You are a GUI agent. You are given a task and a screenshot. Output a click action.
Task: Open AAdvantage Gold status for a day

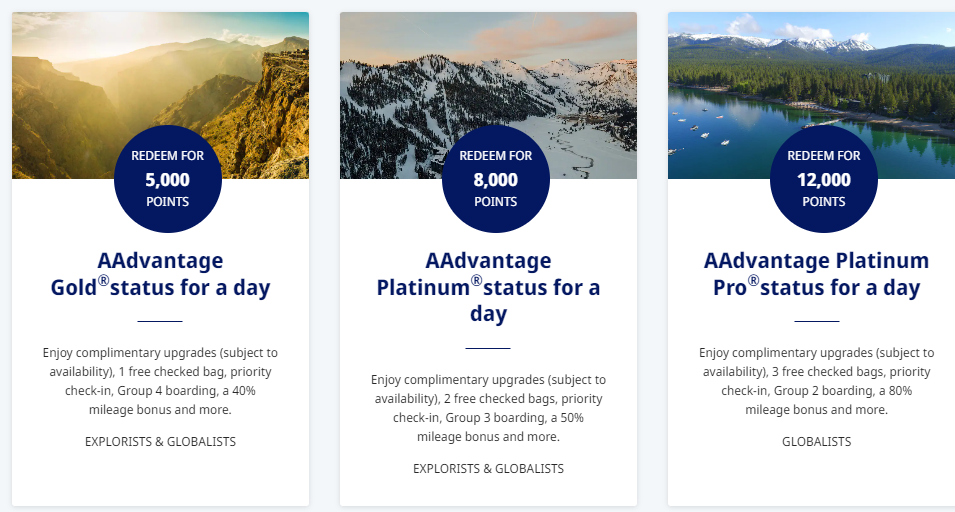click(160, 274)
